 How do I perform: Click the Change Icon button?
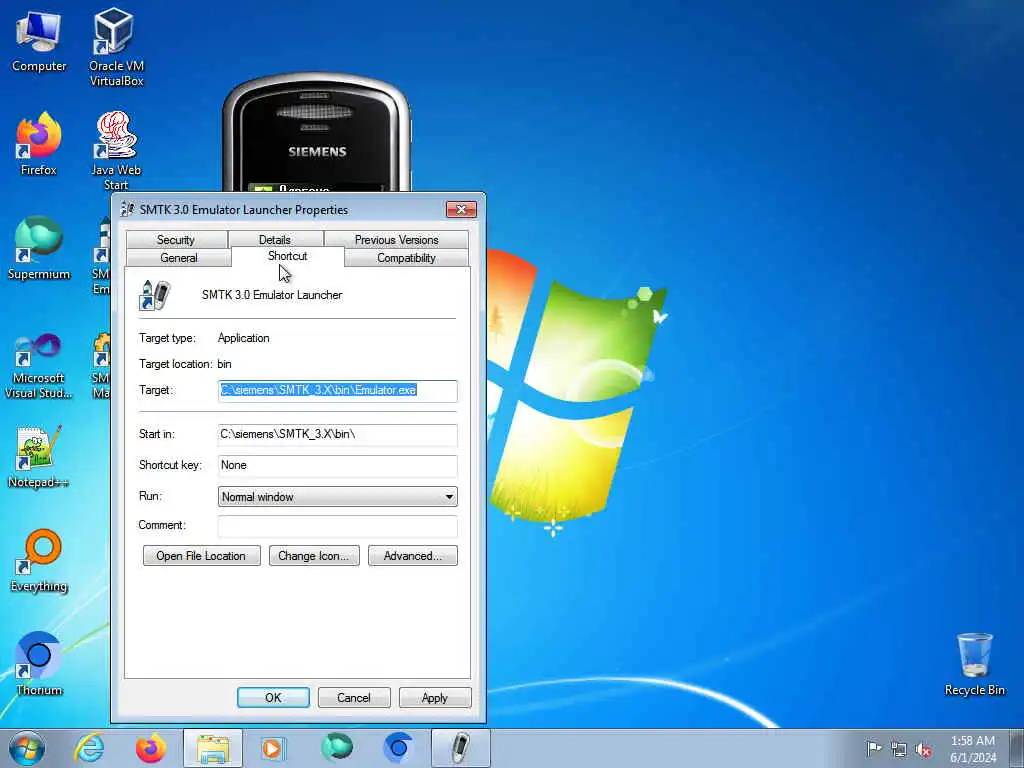coord(314,556)
